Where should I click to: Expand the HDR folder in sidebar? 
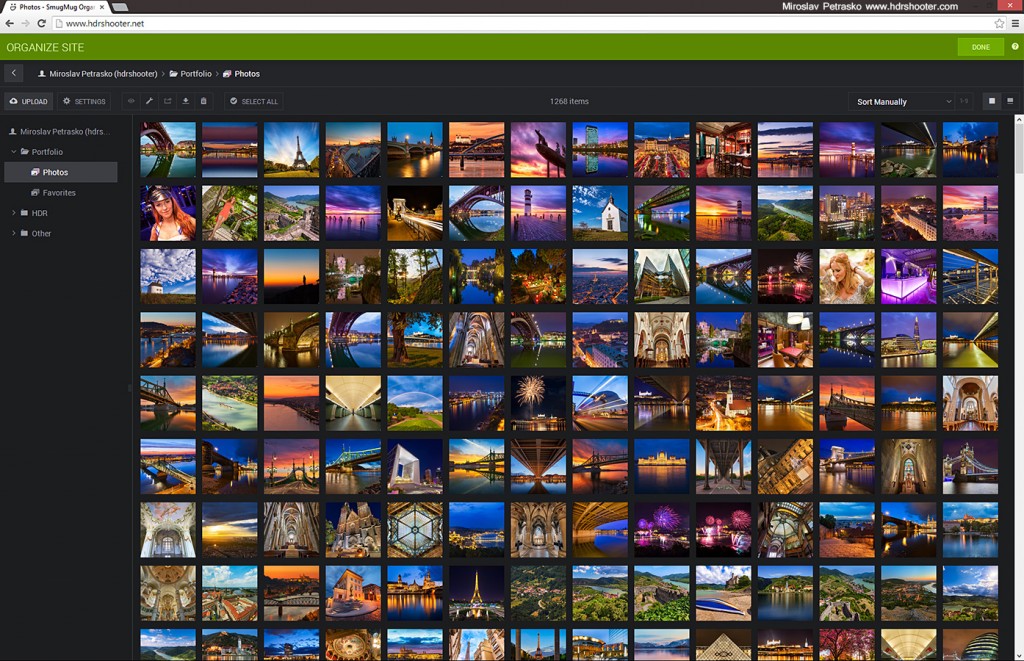14,213
